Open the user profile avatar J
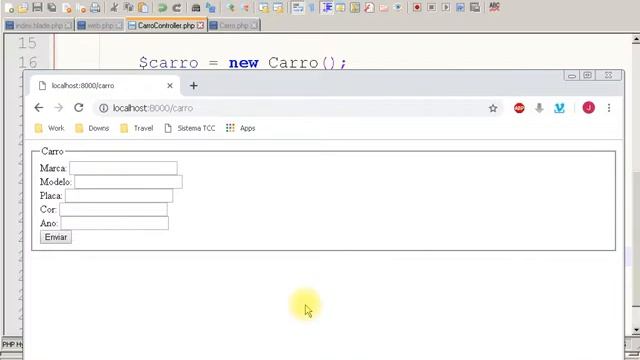The image size is (640, 360). [589, 108]
